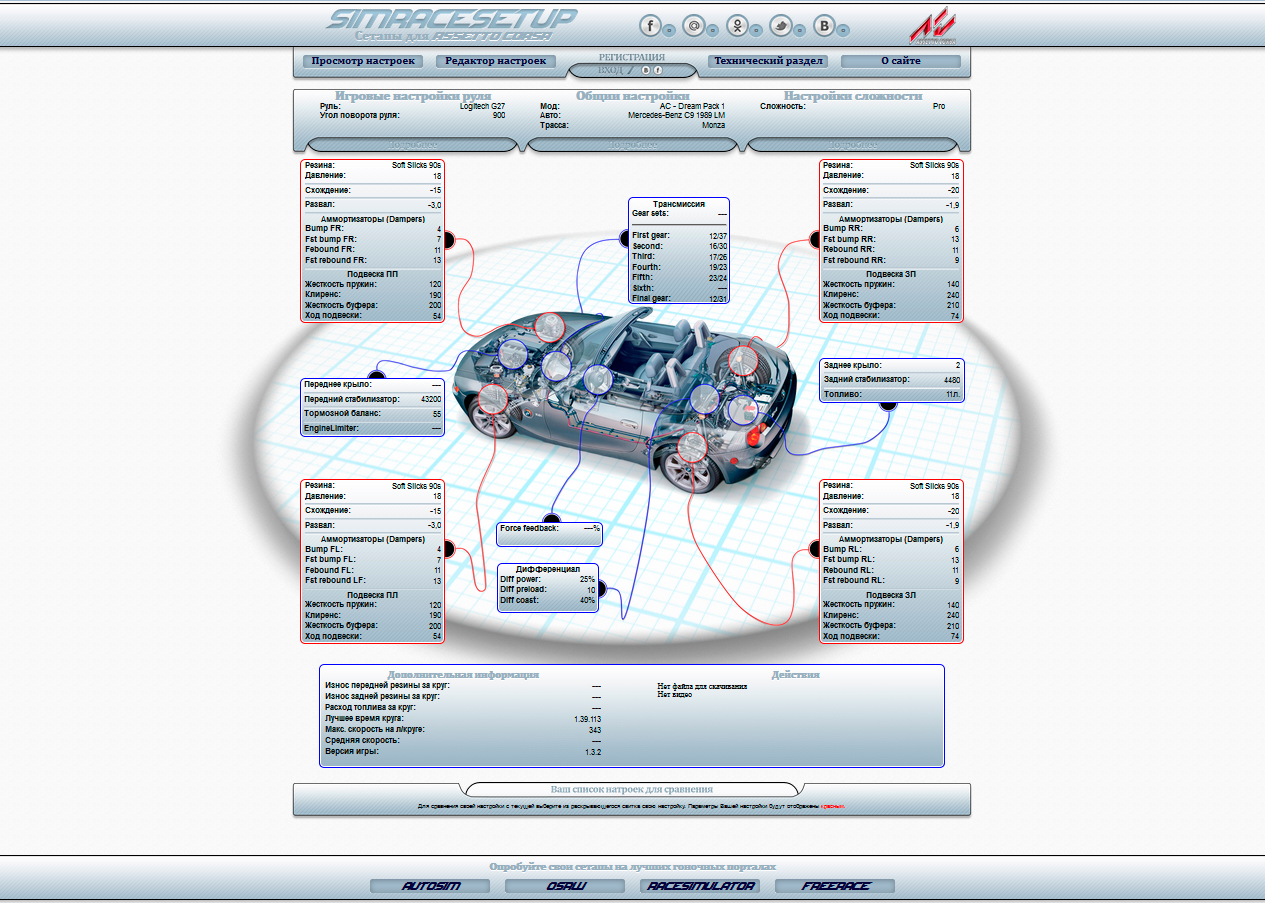Click 'Mercedes-Benz C9 1989 LM' car value
This screenshot has width=1265, height=903.
point(676,115)
